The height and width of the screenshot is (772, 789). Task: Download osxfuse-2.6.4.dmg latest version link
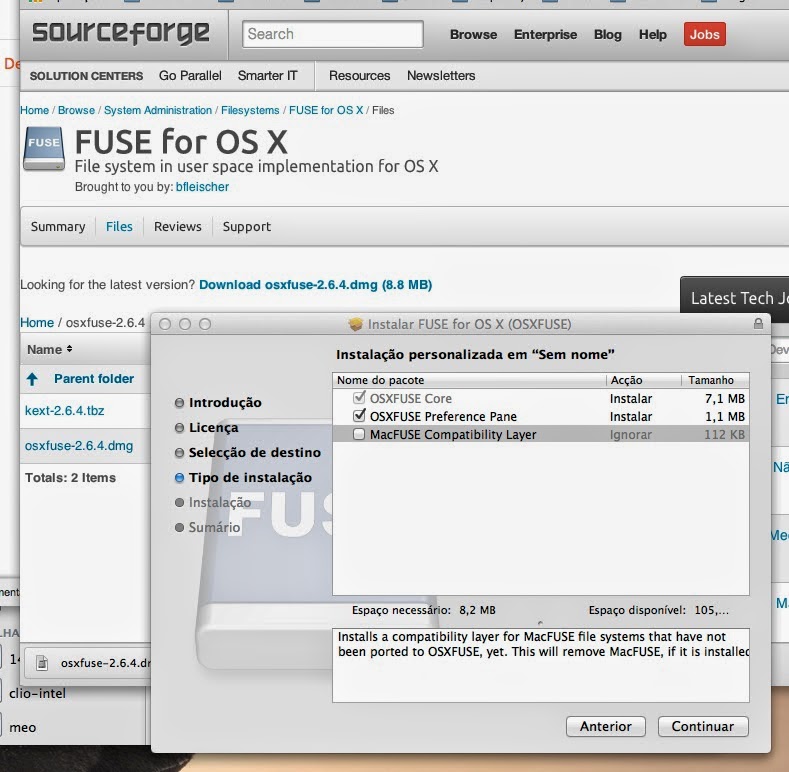point(315,284)
